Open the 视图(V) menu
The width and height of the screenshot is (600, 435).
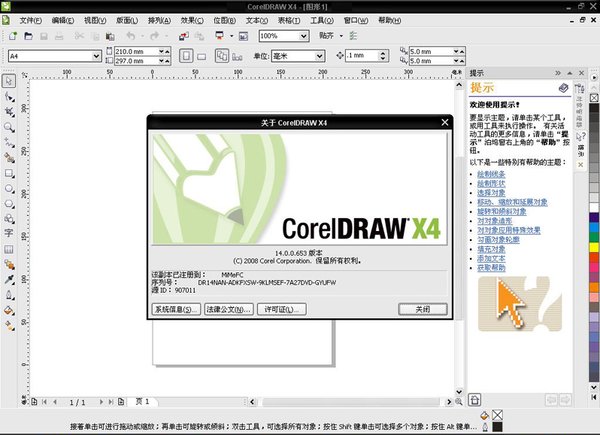(95, 20)
